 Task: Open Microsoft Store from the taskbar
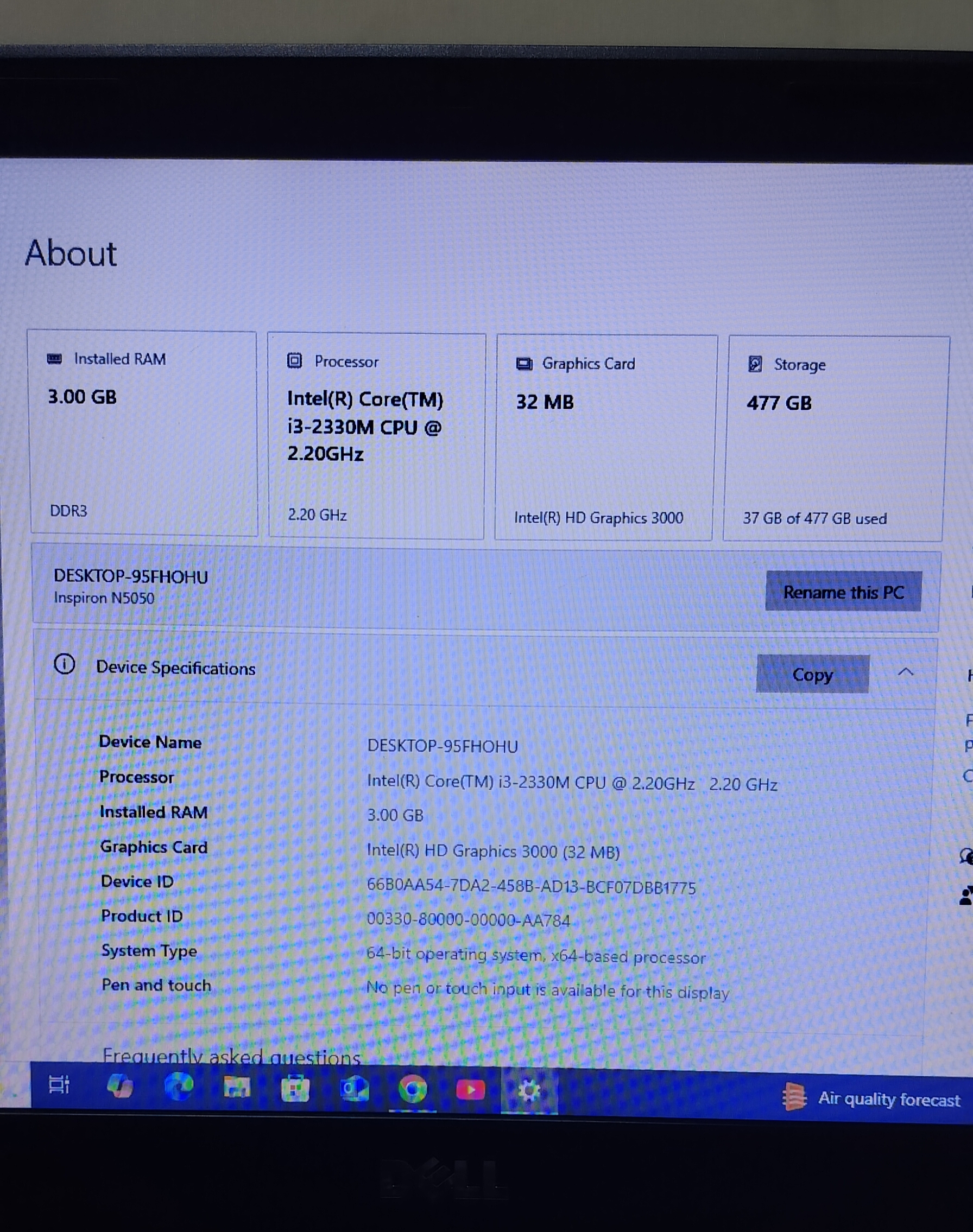296,1089
